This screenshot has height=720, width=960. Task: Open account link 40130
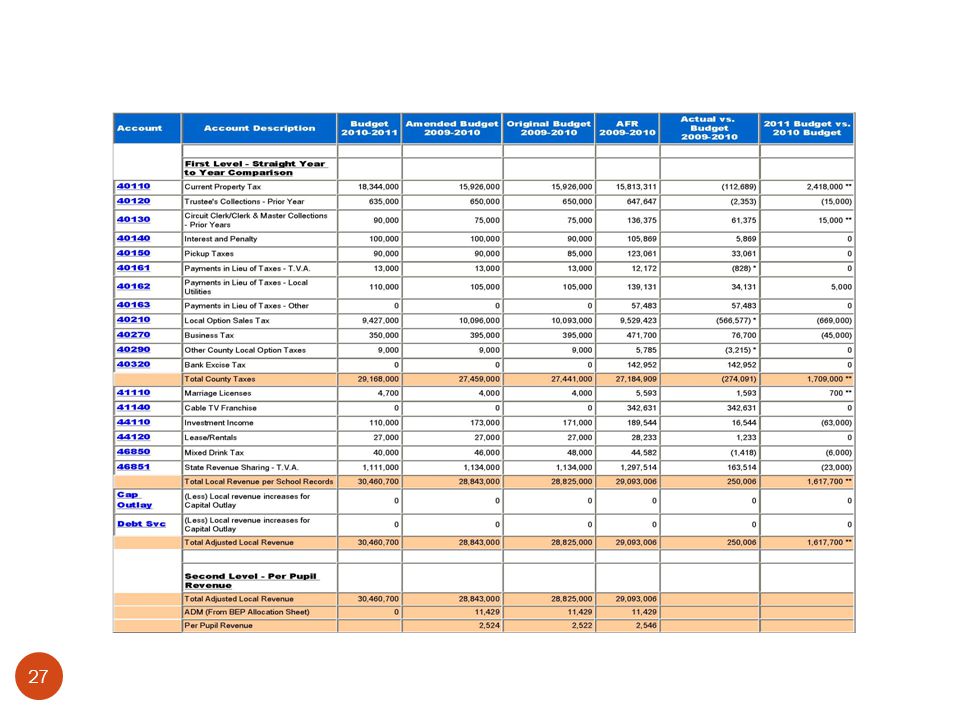coord(133,219)
